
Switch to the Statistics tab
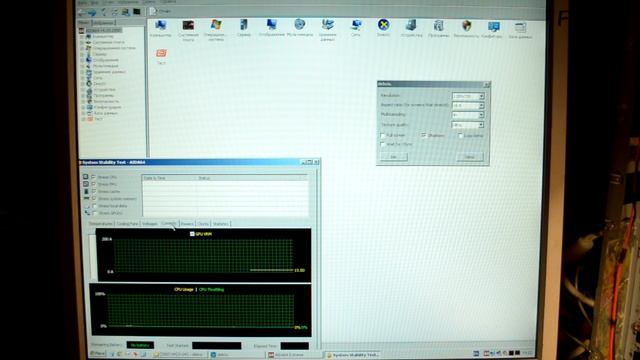tap(221, 224)
